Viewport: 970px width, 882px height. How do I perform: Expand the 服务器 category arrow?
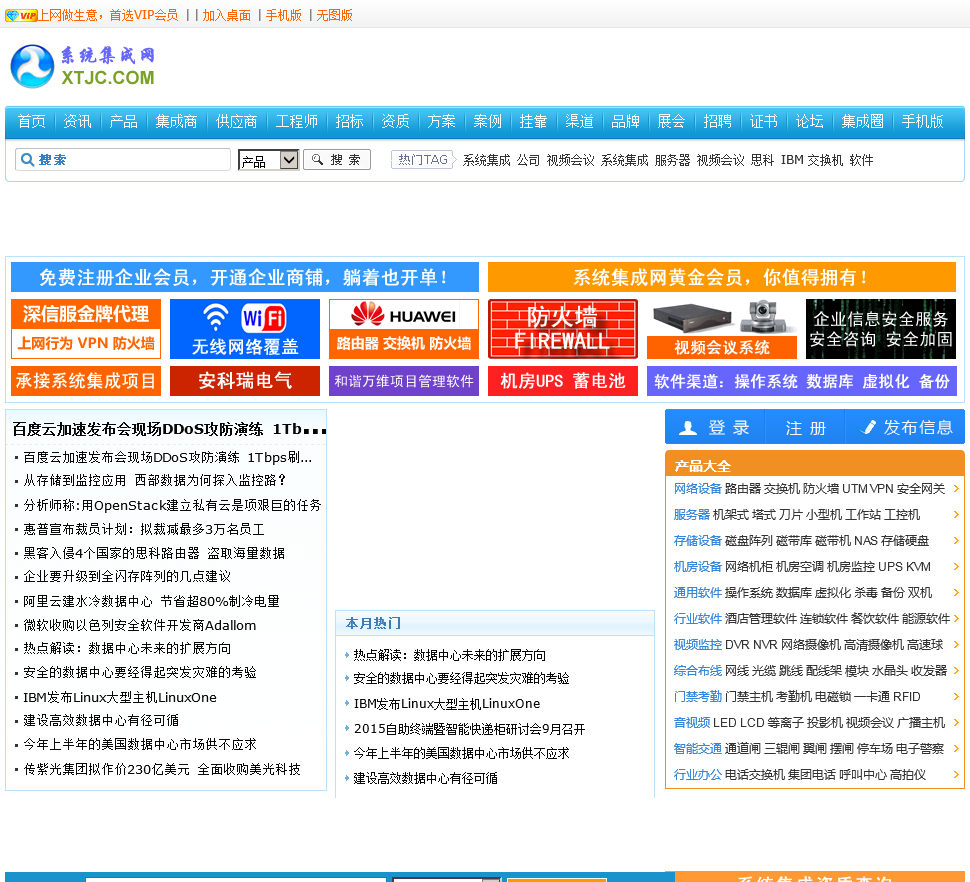[956, 515]
